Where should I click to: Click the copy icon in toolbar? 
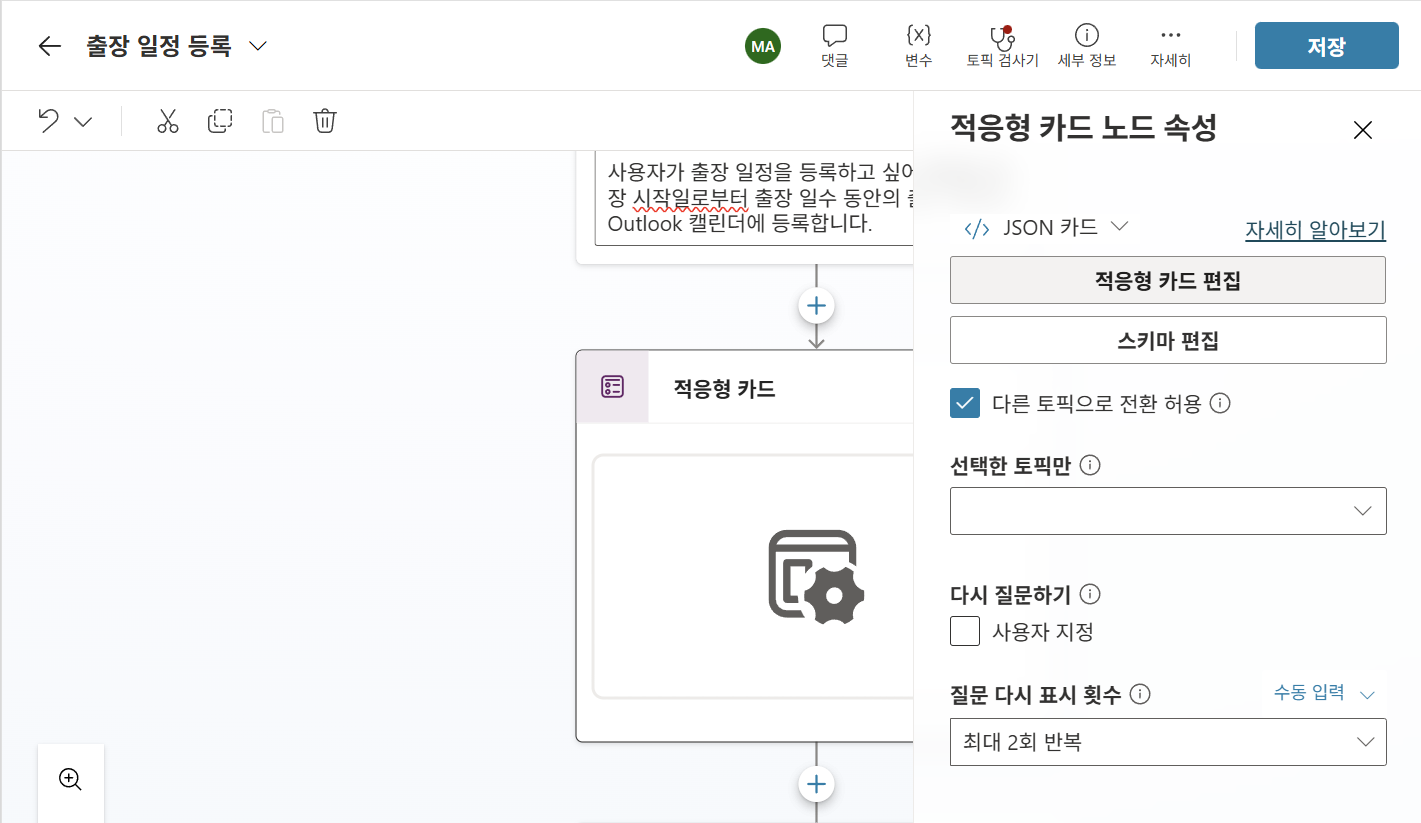pos(220,121)
